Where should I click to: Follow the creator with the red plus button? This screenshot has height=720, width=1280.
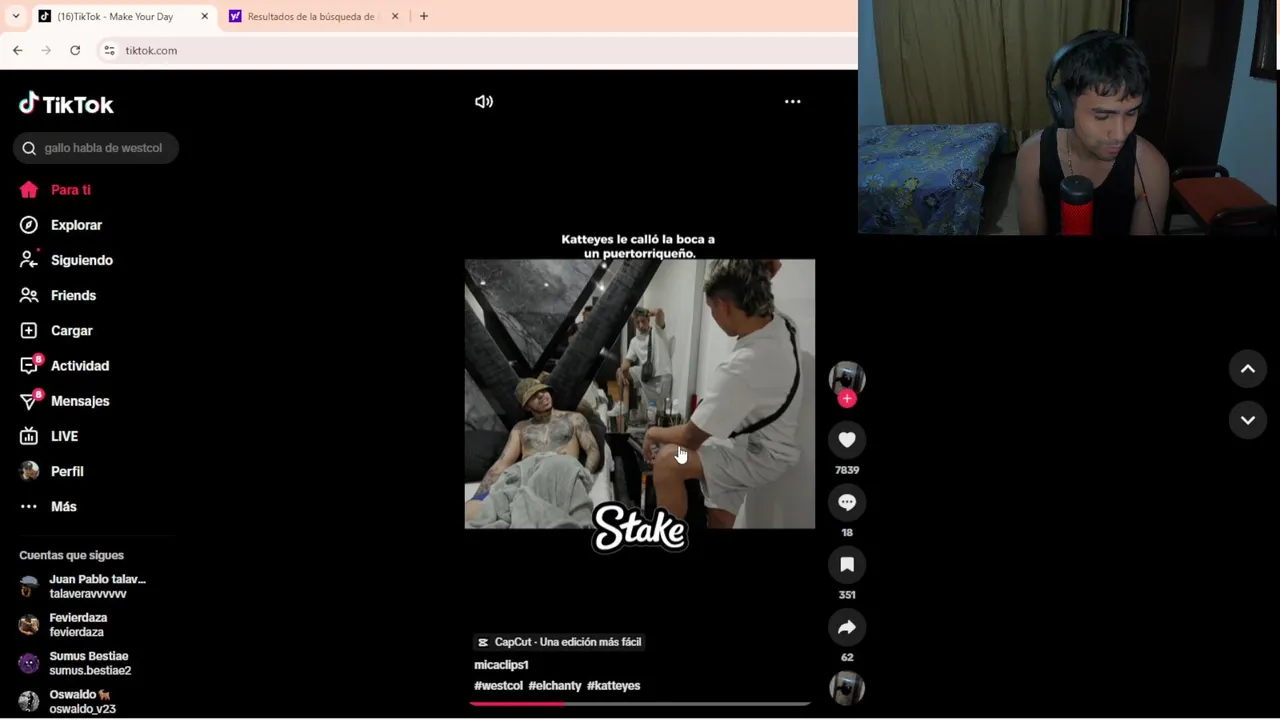(x=847, y=399)
